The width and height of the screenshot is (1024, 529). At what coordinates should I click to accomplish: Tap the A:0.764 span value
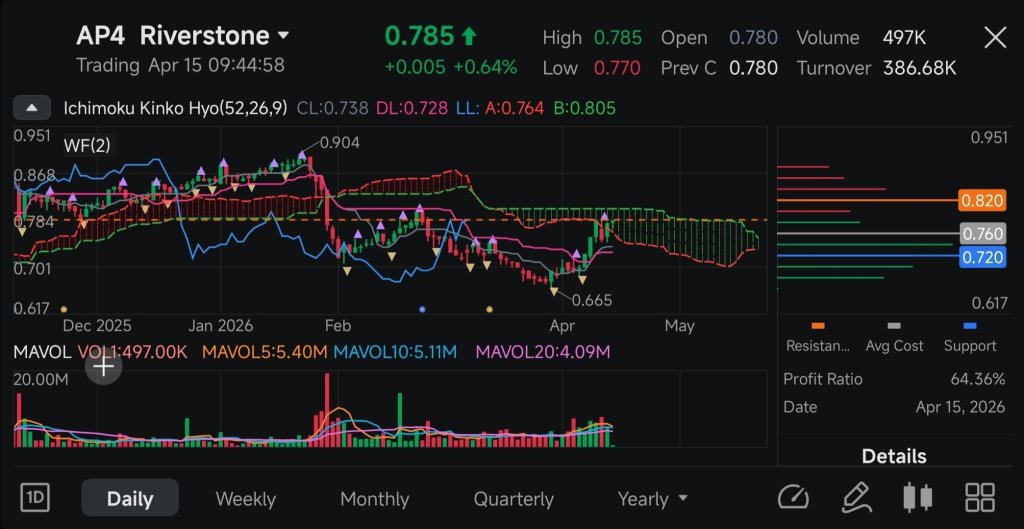pyautogui.click(x=514, y=108)
